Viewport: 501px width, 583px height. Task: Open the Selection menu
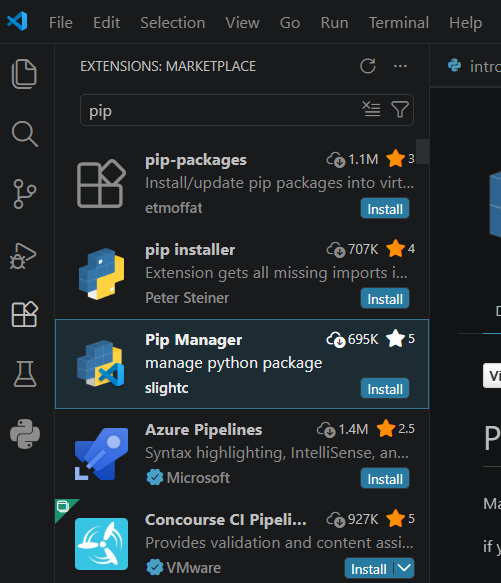(x=173, y=23)
